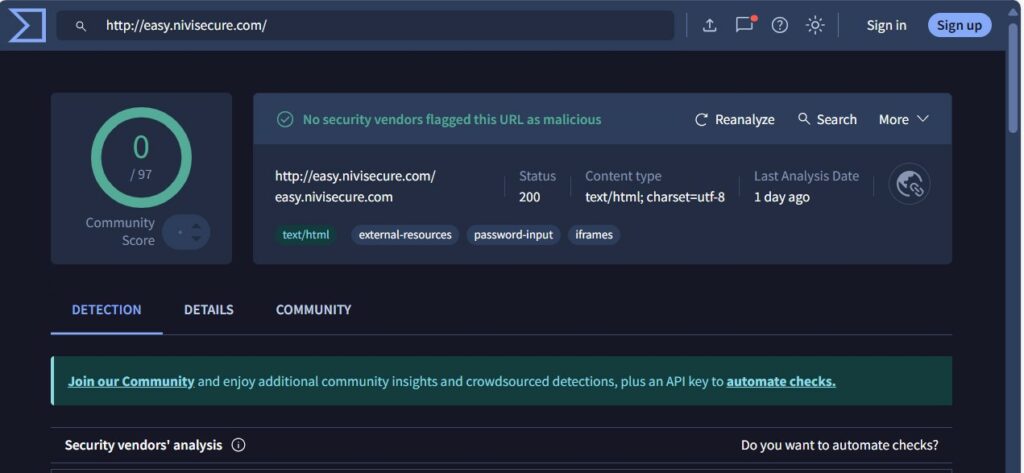1024x473 pixels.
Task: Toggle light/dark theme with sun icon
Action: click(815, 25)
